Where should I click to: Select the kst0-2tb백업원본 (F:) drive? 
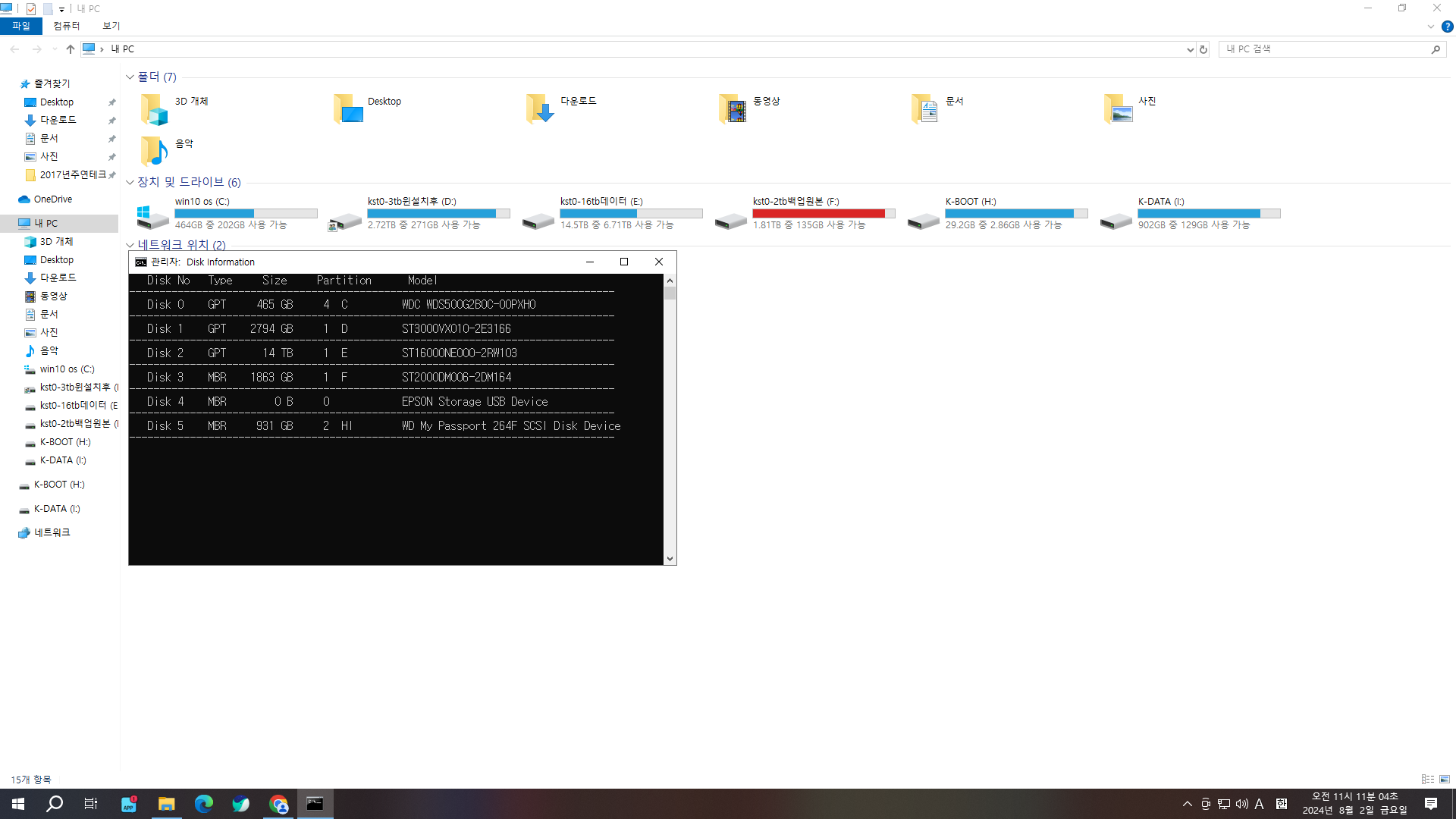click(x=805, y=214)
